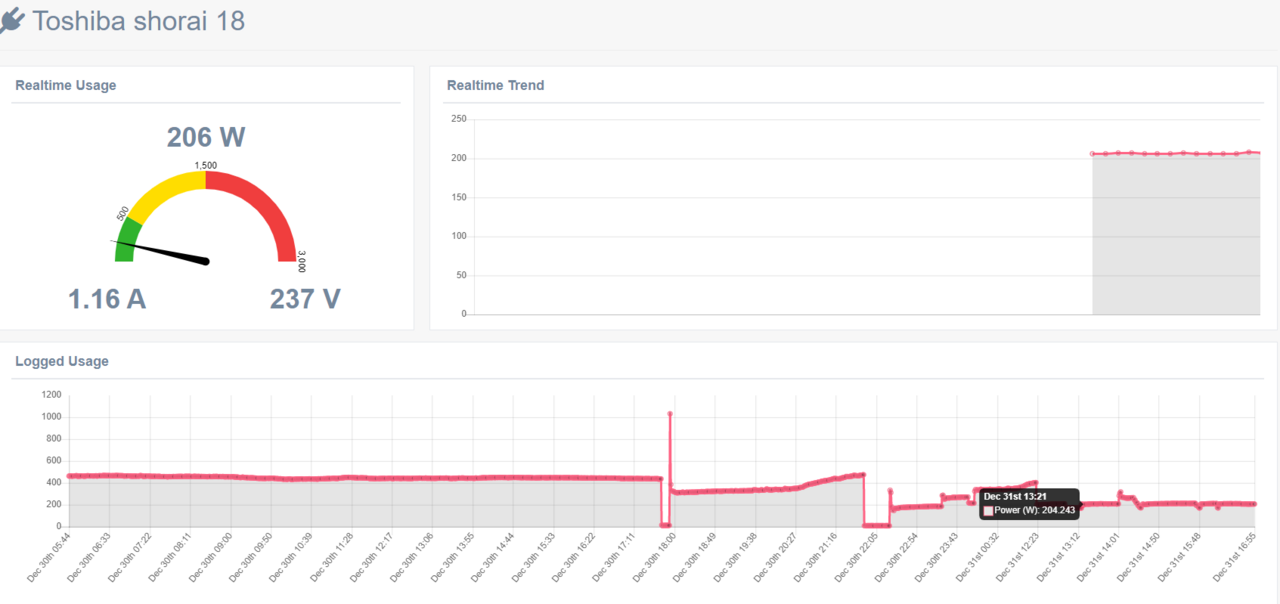Click the pink legend square in the tooltip

(x=988, y=510)
